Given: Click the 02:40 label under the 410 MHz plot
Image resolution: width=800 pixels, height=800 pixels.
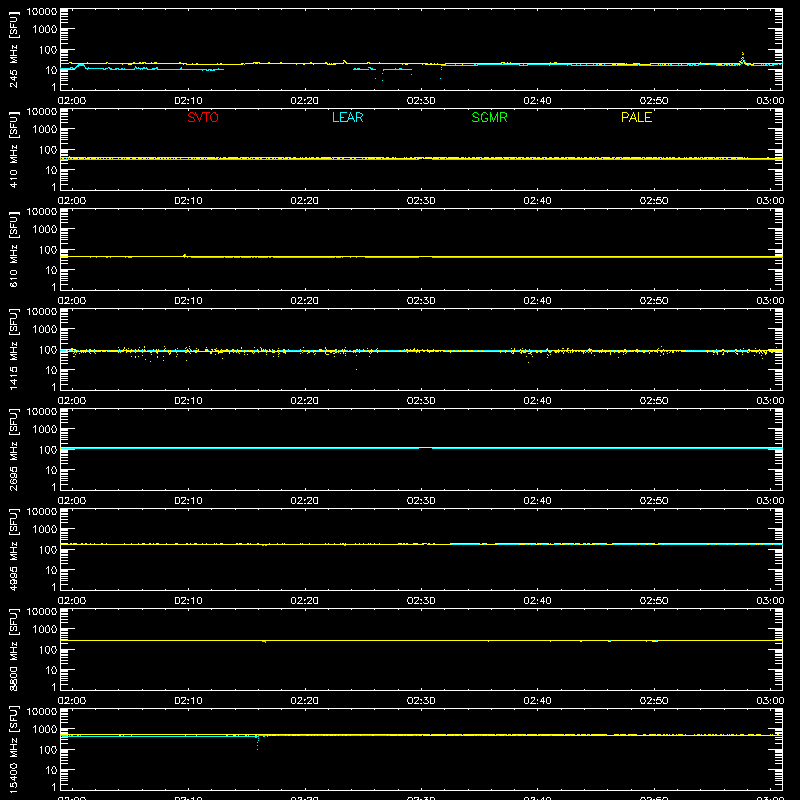Looking at the screenshot, I should click(x=537, y=201).
